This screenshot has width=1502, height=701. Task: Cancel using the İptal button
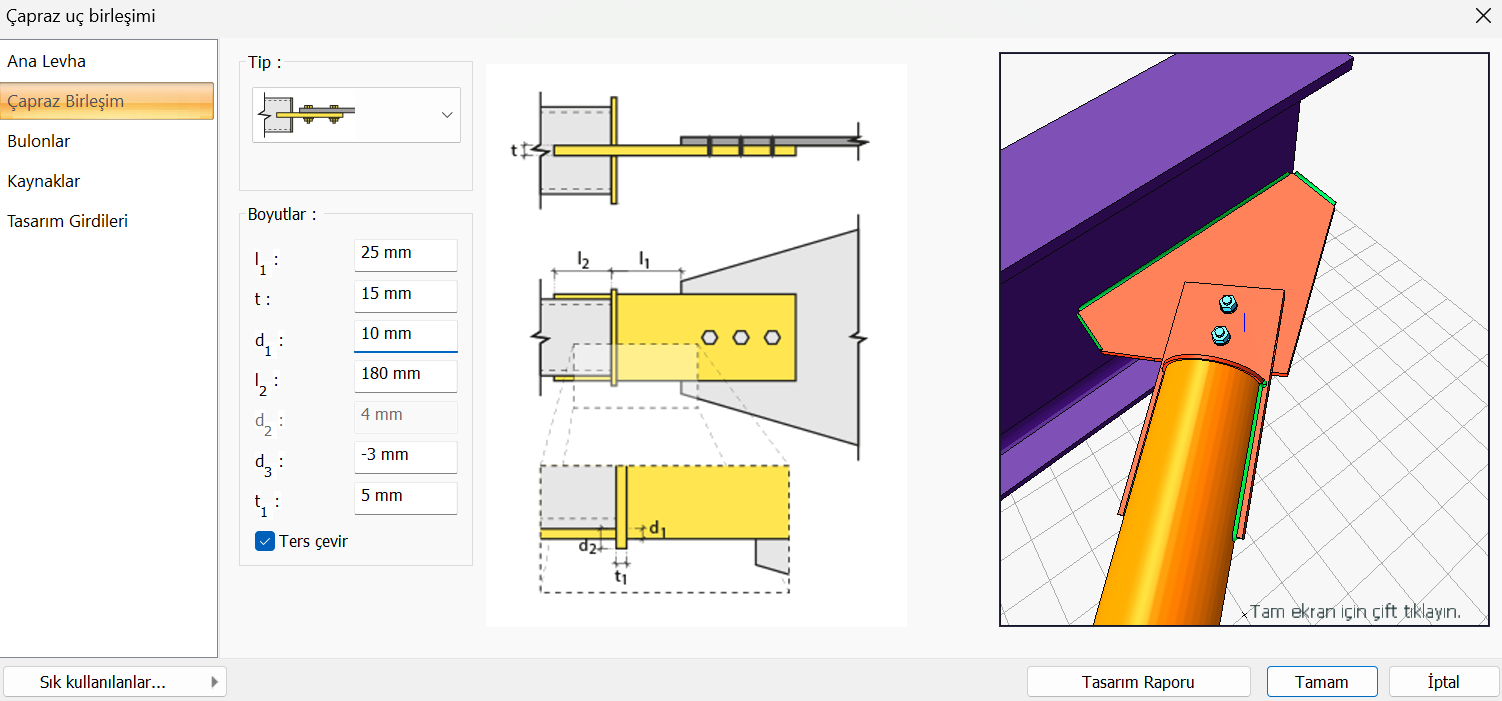tap(1443, 682)
